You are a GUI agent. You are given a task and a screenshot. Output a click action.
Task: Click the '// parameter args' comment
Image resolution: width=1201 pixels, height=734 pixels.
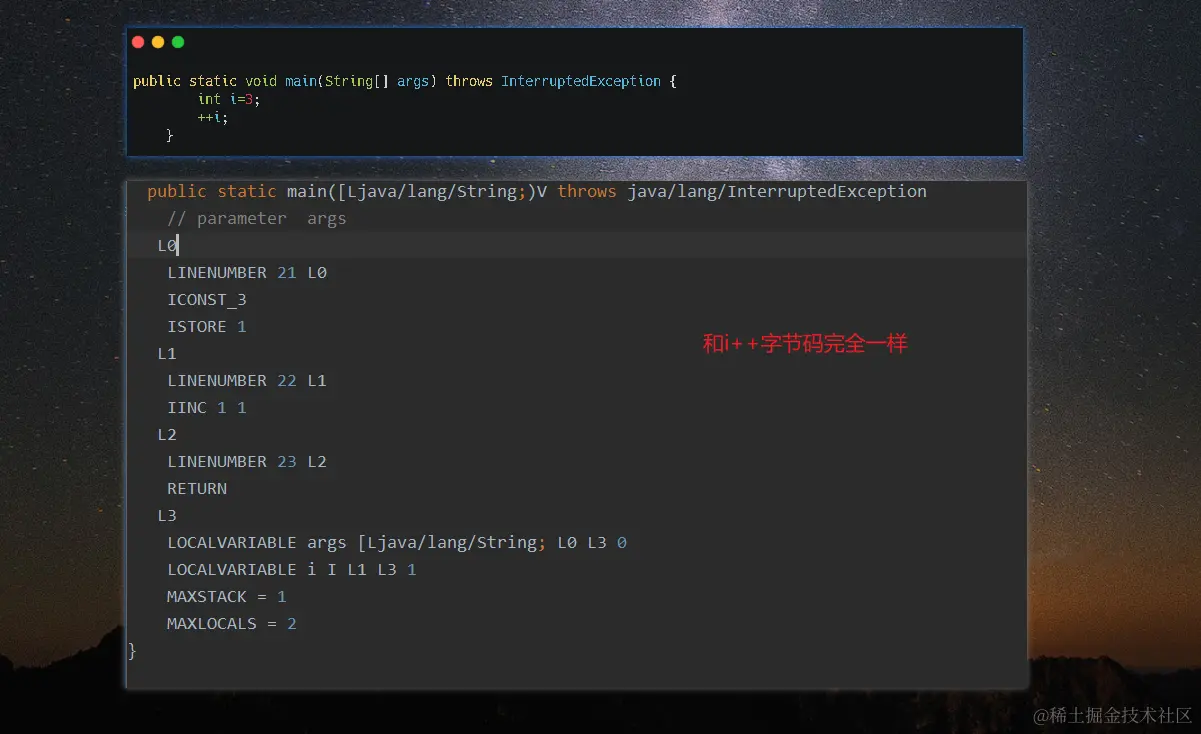click(x=257, y=218)
